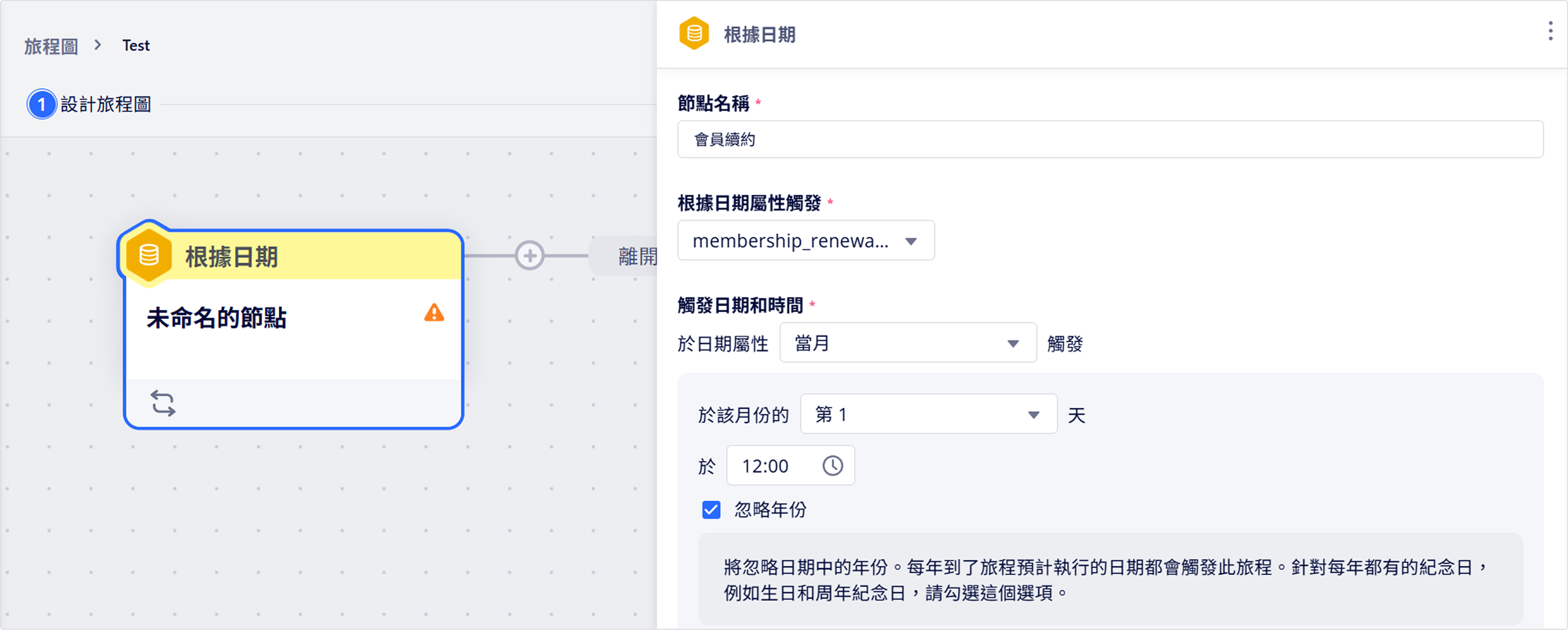Image resolution: width=1568 pixels, height=630 pixels.
Task: Click the node's yellow hexagon database icon
Action: [x=149, y=255]
